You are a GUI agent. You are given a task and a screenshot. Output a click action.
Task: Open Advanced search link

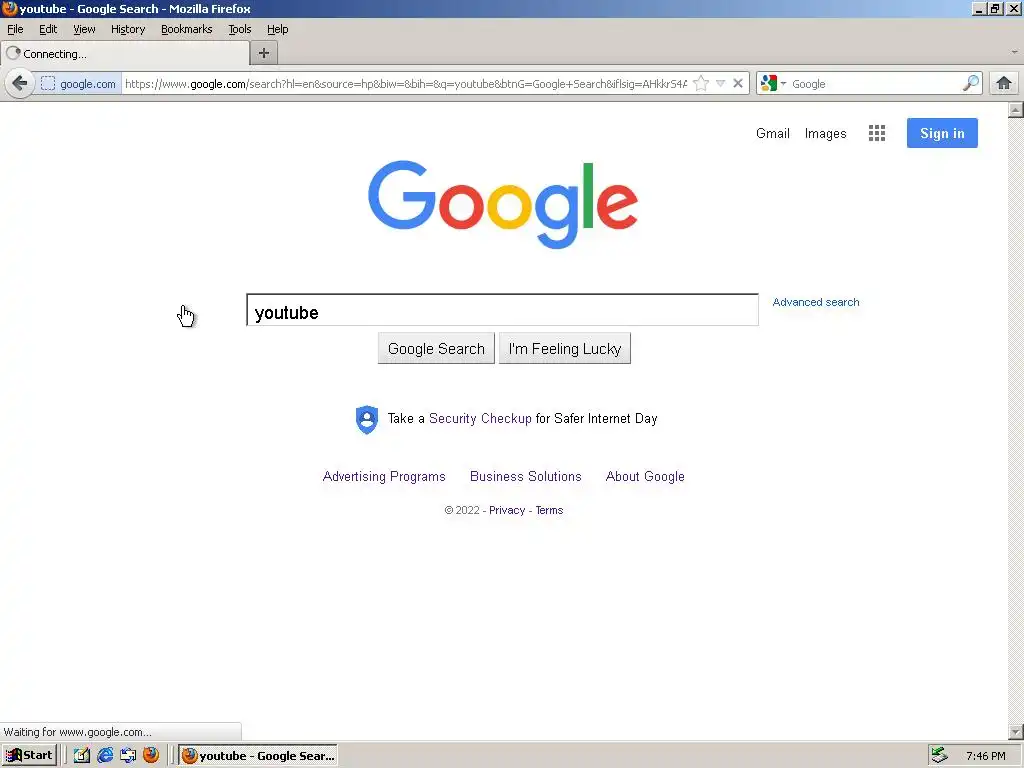point(816,302)
